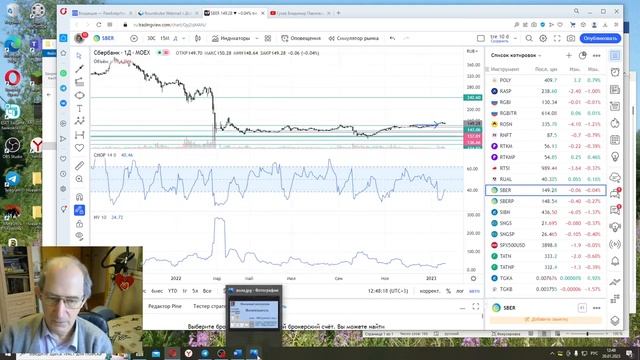The width and height of the screenshot is (640, 360).
Task: Start Симулятор рынка replay mode
Action: point(354,38)
